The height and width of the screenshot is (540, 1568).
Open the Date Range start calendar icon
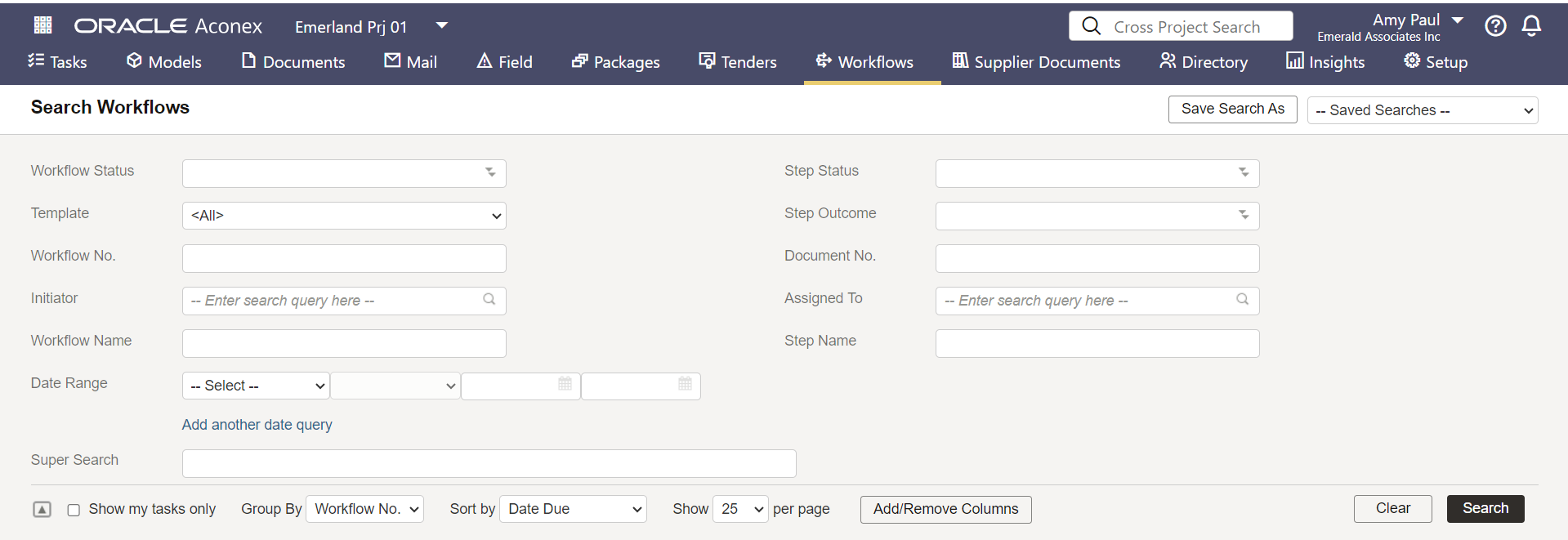[565, 384]
